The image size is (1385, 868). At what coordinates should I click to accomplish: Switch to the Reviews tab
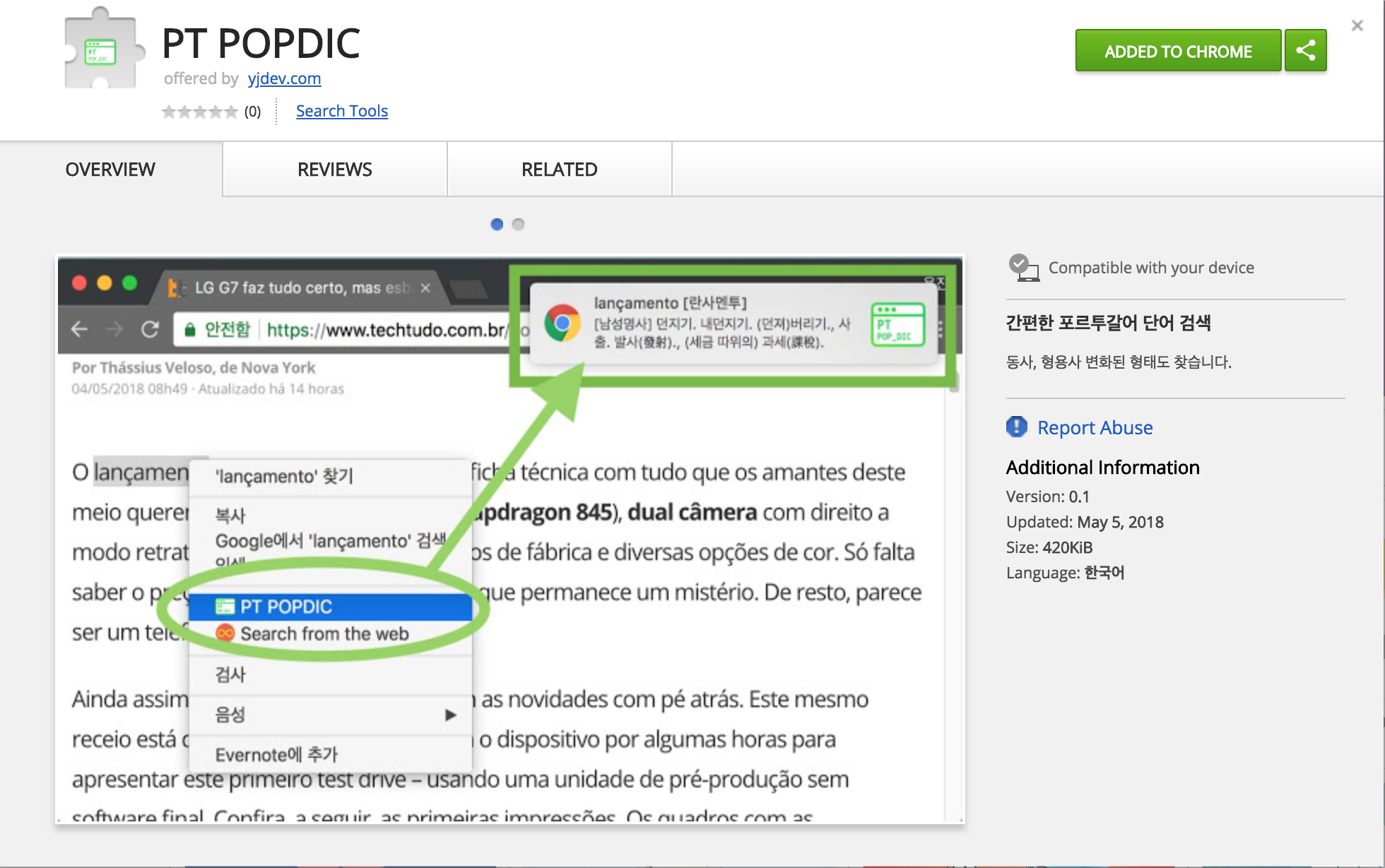(334, 170)
